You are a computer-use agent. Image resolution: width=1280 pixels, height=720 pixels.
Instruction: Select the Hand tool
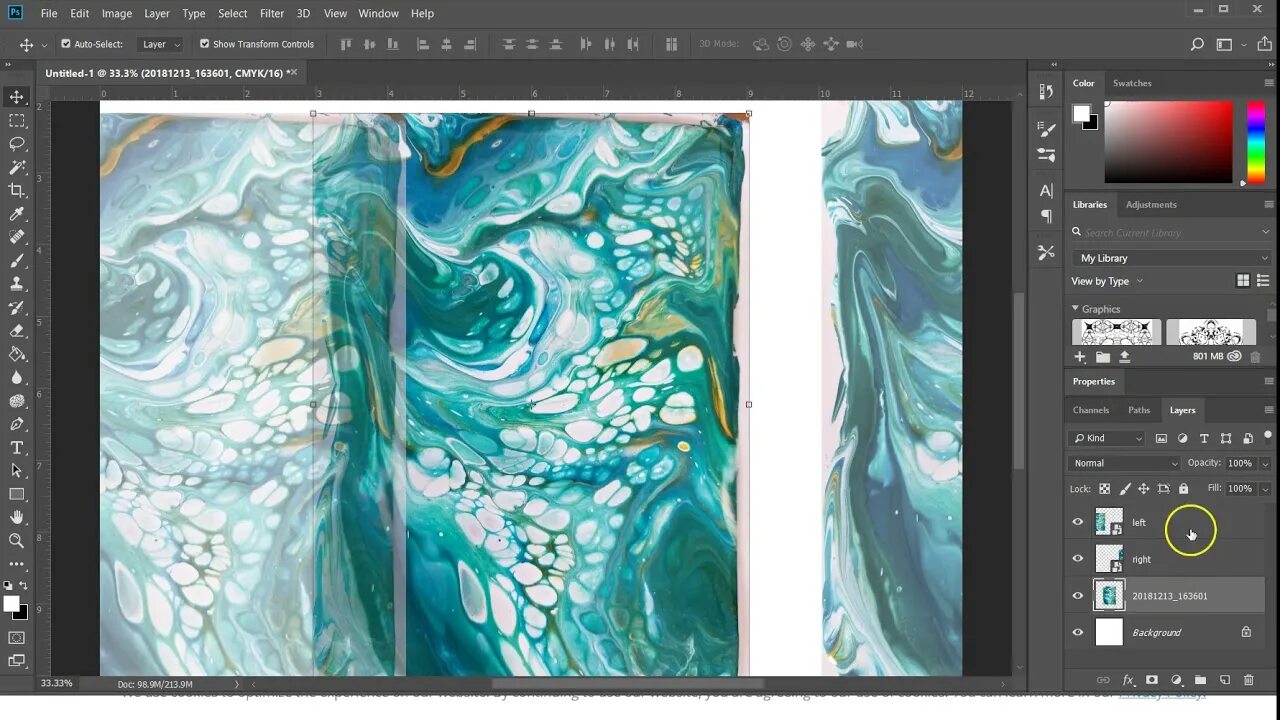[17, 517]
